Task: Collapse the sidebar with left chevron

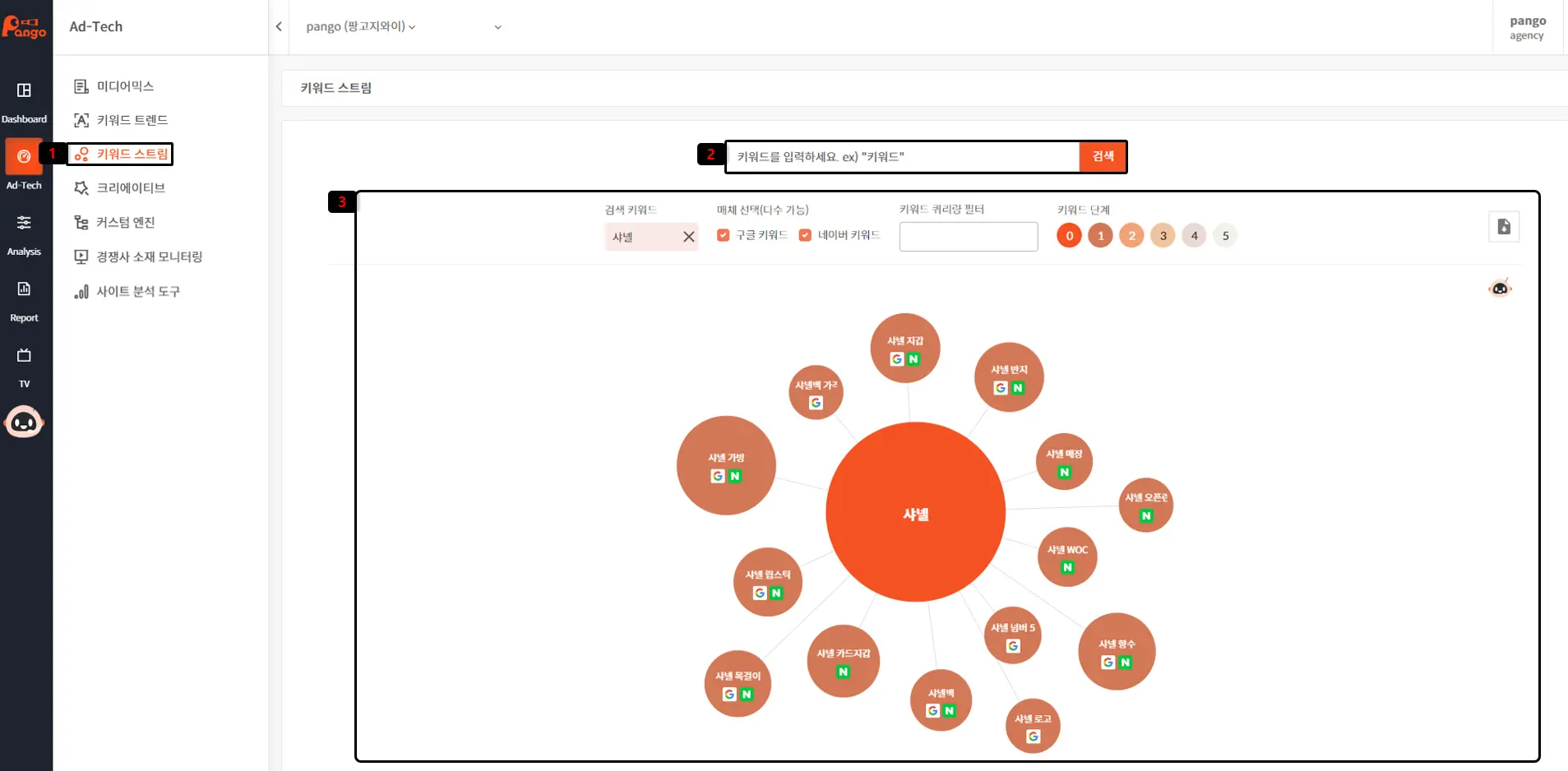Action: (279, 27)
